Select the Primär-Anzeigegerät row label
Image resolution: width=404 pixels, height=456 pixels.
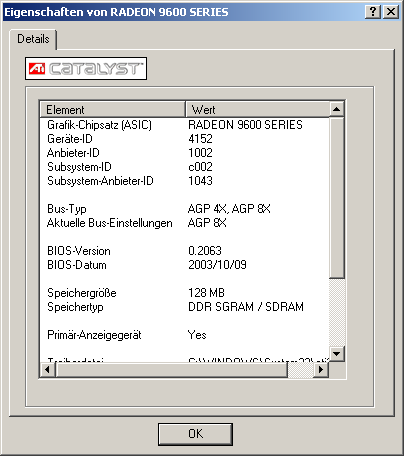click(x=94, y=335)
